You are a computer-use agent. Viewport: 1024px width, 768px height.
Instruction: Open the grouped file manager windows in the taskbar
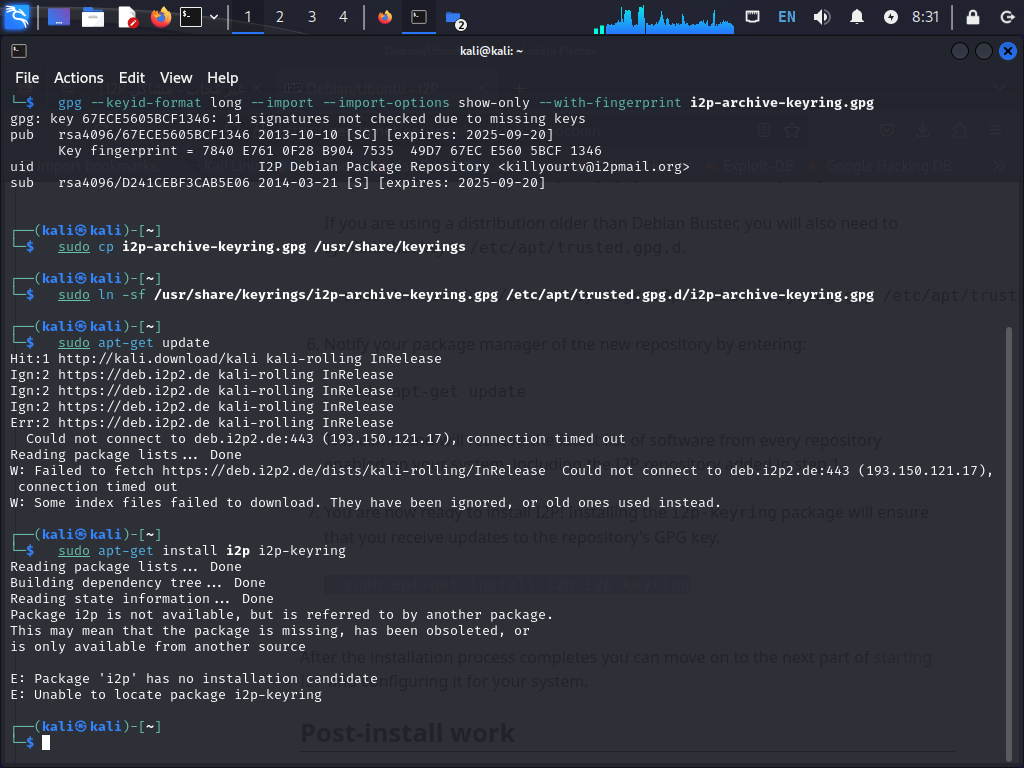[x=455, y=18]
